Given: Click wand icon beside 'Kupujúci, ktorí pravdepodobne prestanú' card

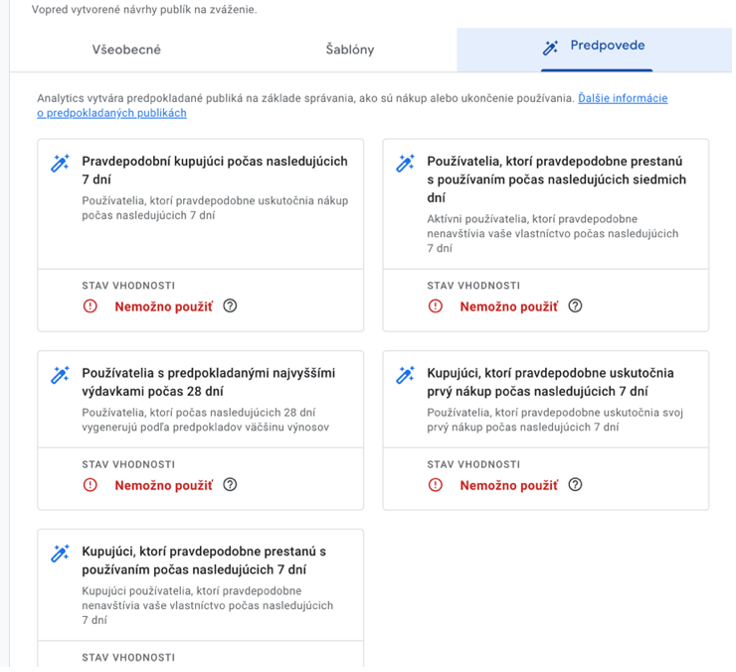Looking at the screenshot, I should pyautogui.click(x=60, y=553).
